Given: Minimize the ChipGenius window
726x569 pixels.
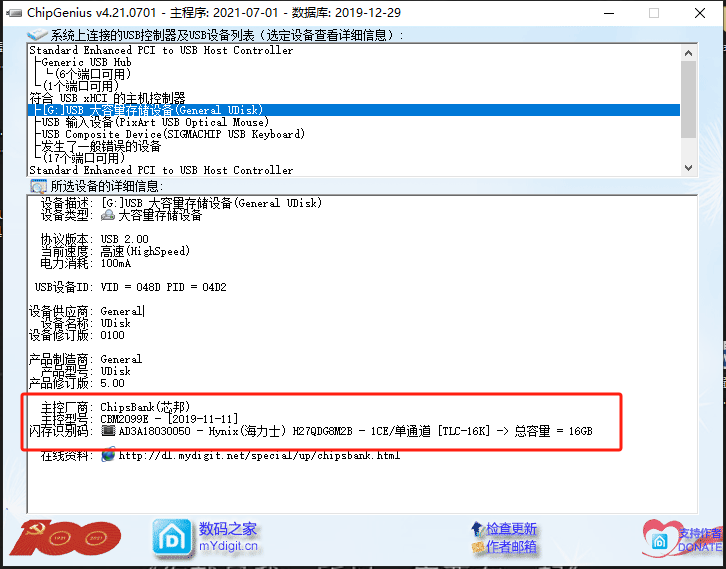Looking at the screenshot, I should pos(608,13).
